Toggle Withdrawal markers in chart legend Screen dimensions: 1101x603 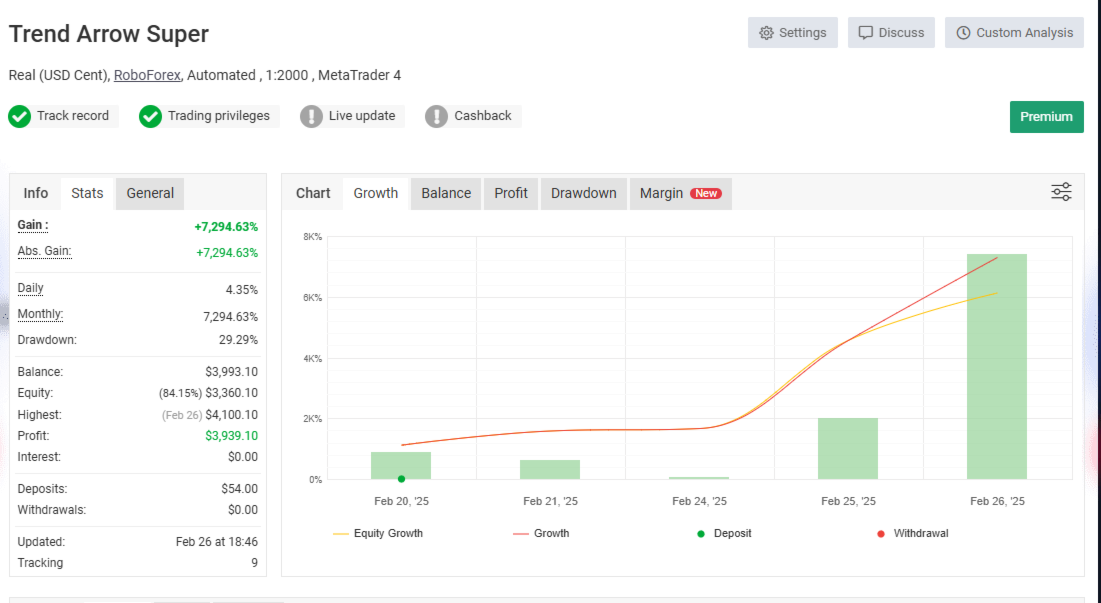pyautogui.click(x=912, y=534)
